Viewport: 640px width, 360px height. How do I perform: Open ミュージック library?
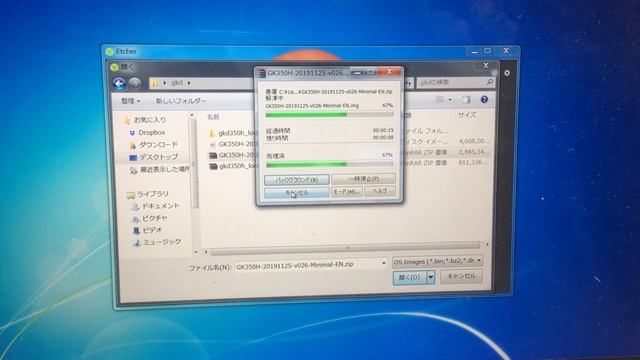(x=157, y=242)
